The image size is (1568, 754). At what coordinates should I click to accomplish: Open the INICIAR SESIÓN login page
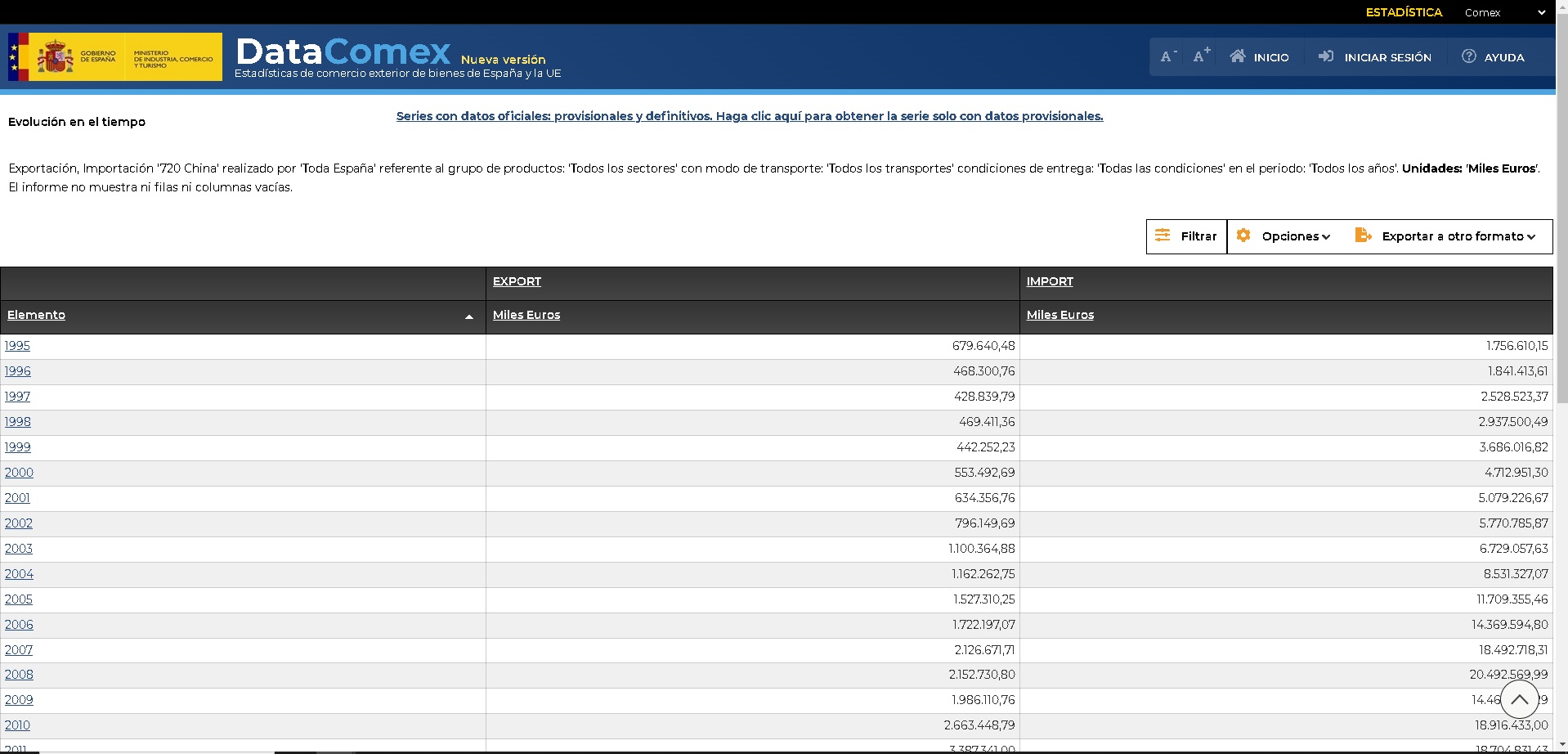tap(1375, 57)
